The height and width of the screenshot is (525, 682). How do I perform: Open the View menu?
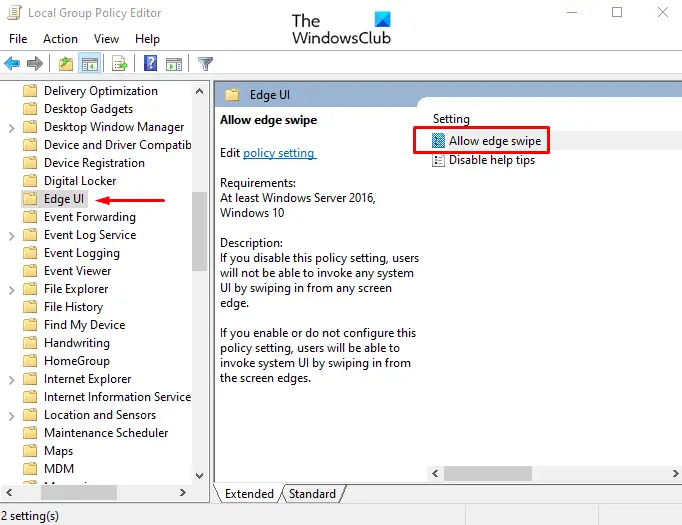106,39
